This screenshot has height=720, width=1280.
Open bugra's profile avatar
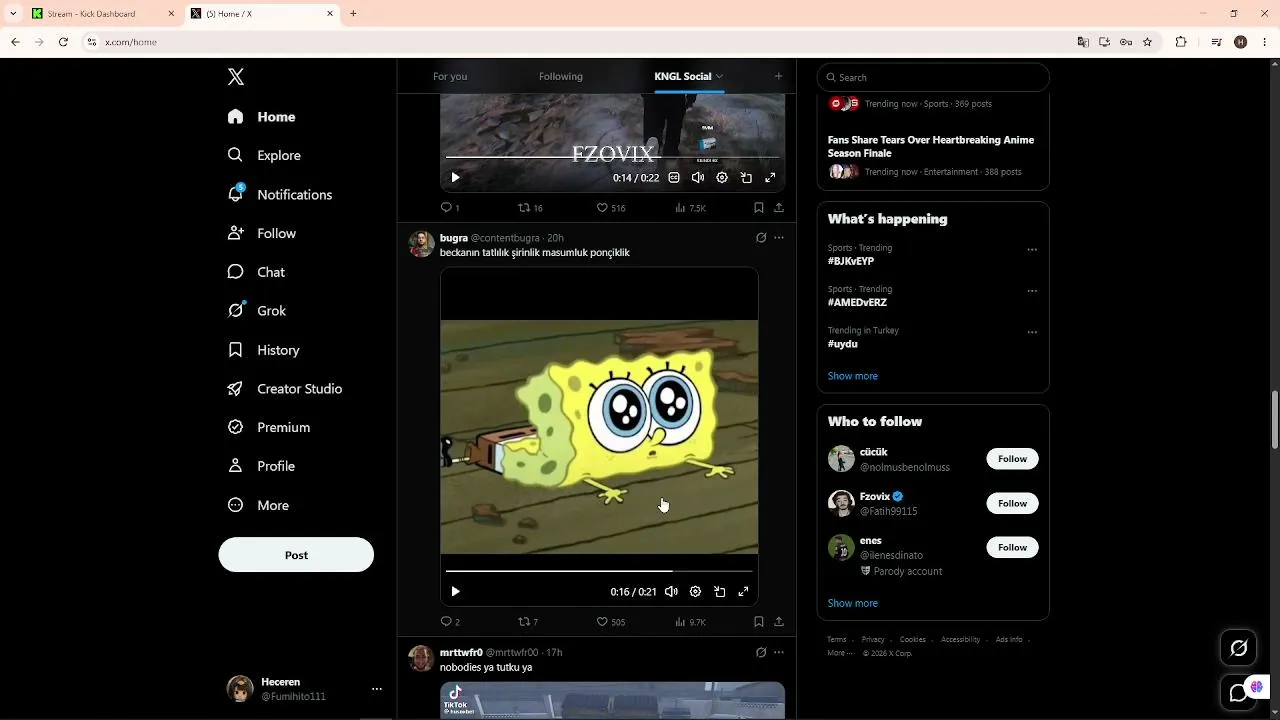pyautogui.click(x=421, y=244)
